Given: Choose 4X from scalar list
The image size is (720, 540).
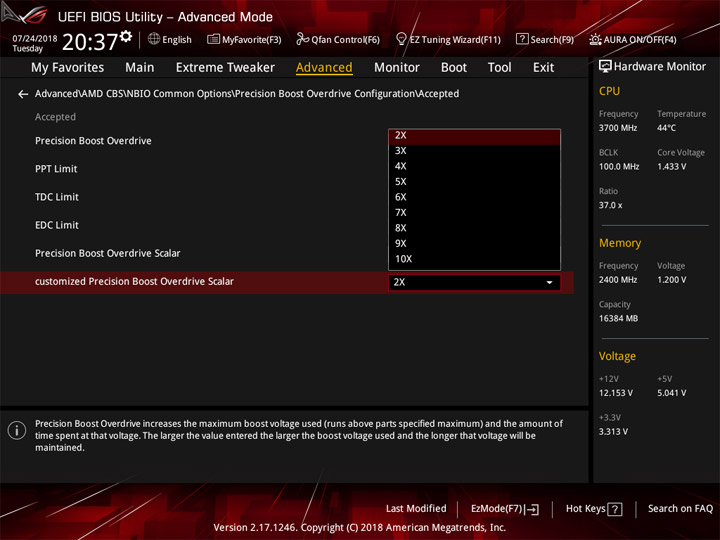Looking at the screenshot, I should coord(474,166).
